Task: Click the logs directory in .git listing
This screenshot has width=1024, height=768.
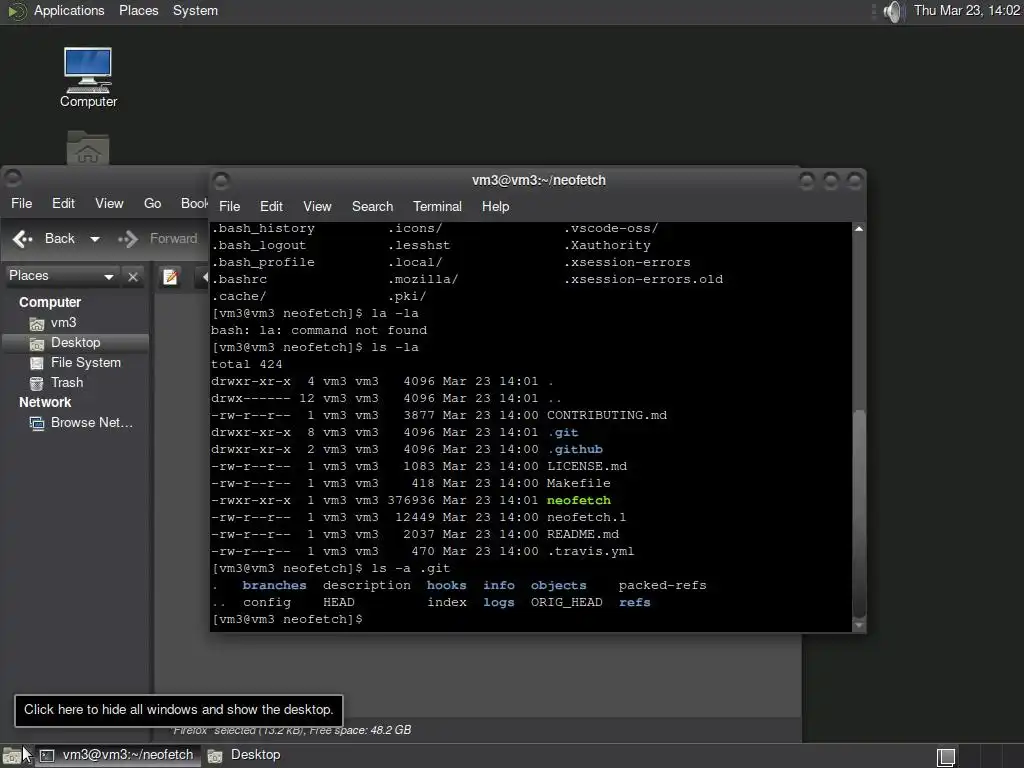Action: [499, 602]
